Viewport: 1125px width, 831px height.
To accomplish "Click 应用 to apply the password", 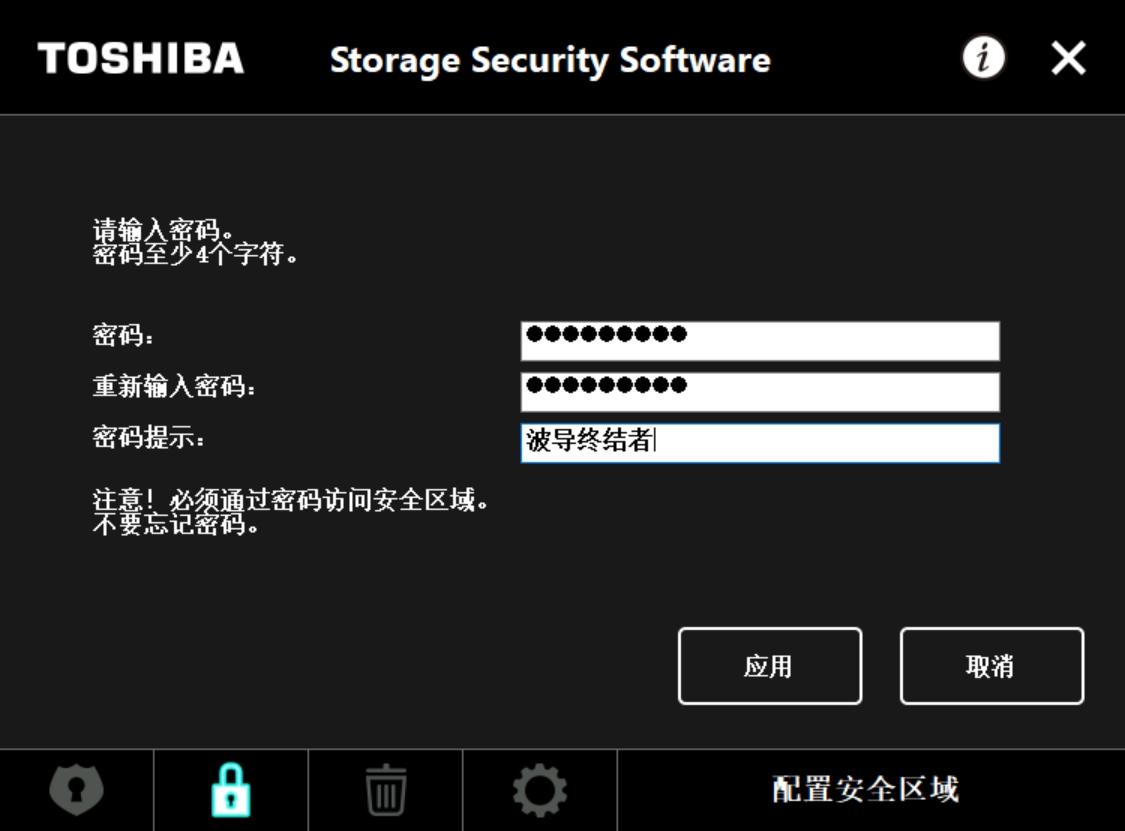I will click(770, 666).
